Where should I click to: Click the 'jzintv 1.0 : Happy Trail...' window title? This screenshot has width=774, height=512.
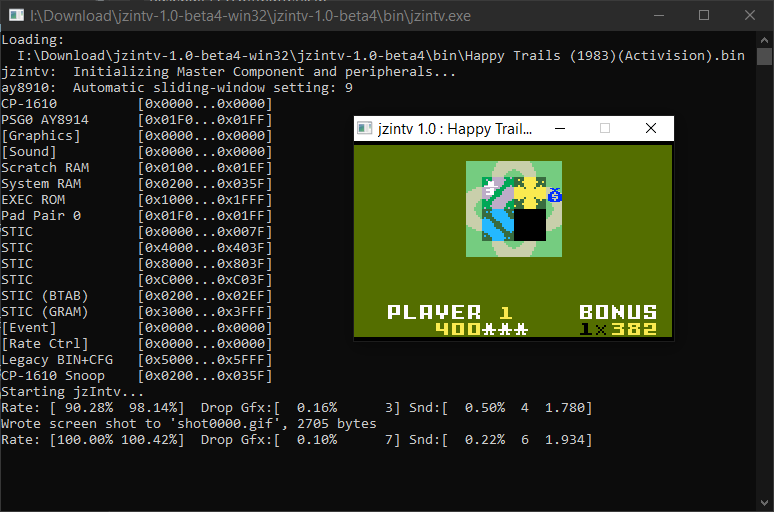[x=455, y=129]
